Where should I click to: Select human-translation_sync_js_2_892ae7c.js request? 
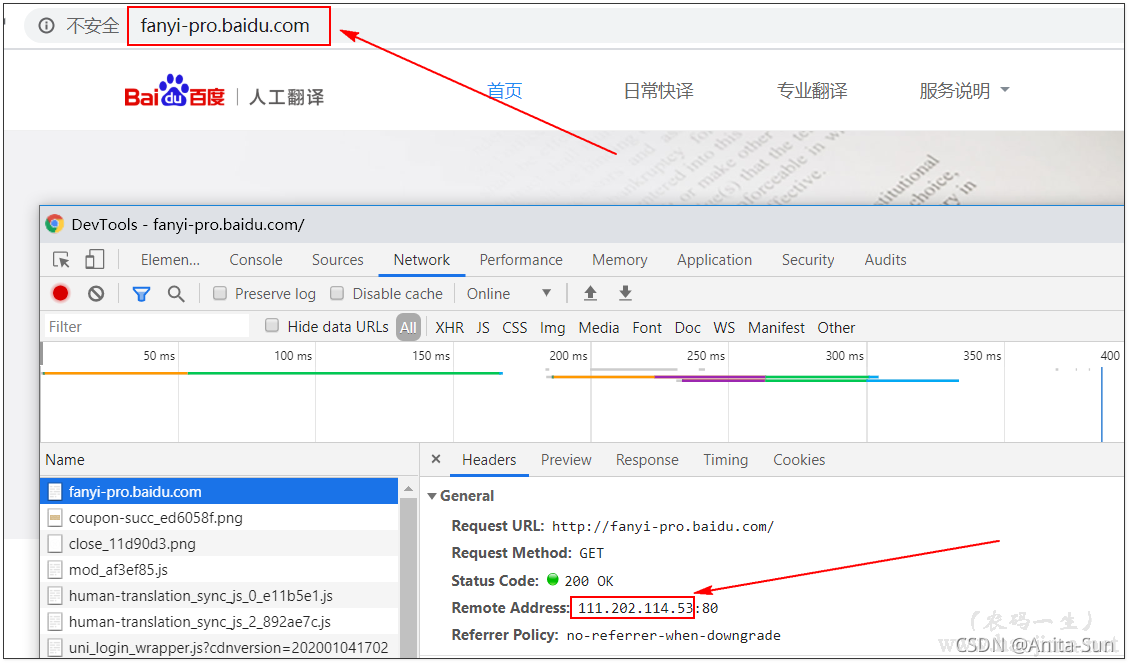219,621
